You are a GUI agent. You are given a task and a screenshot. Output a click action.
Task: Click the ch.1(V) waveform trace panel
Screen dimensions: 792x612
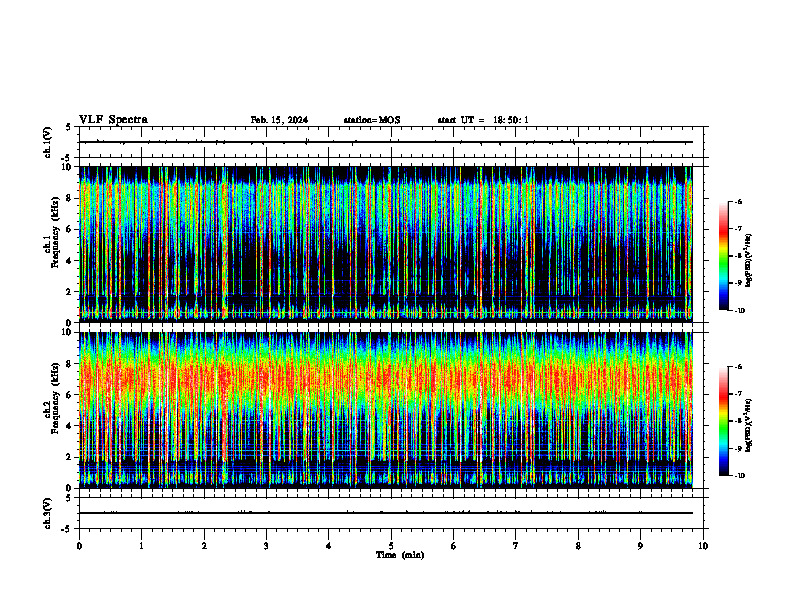point(391,142)
